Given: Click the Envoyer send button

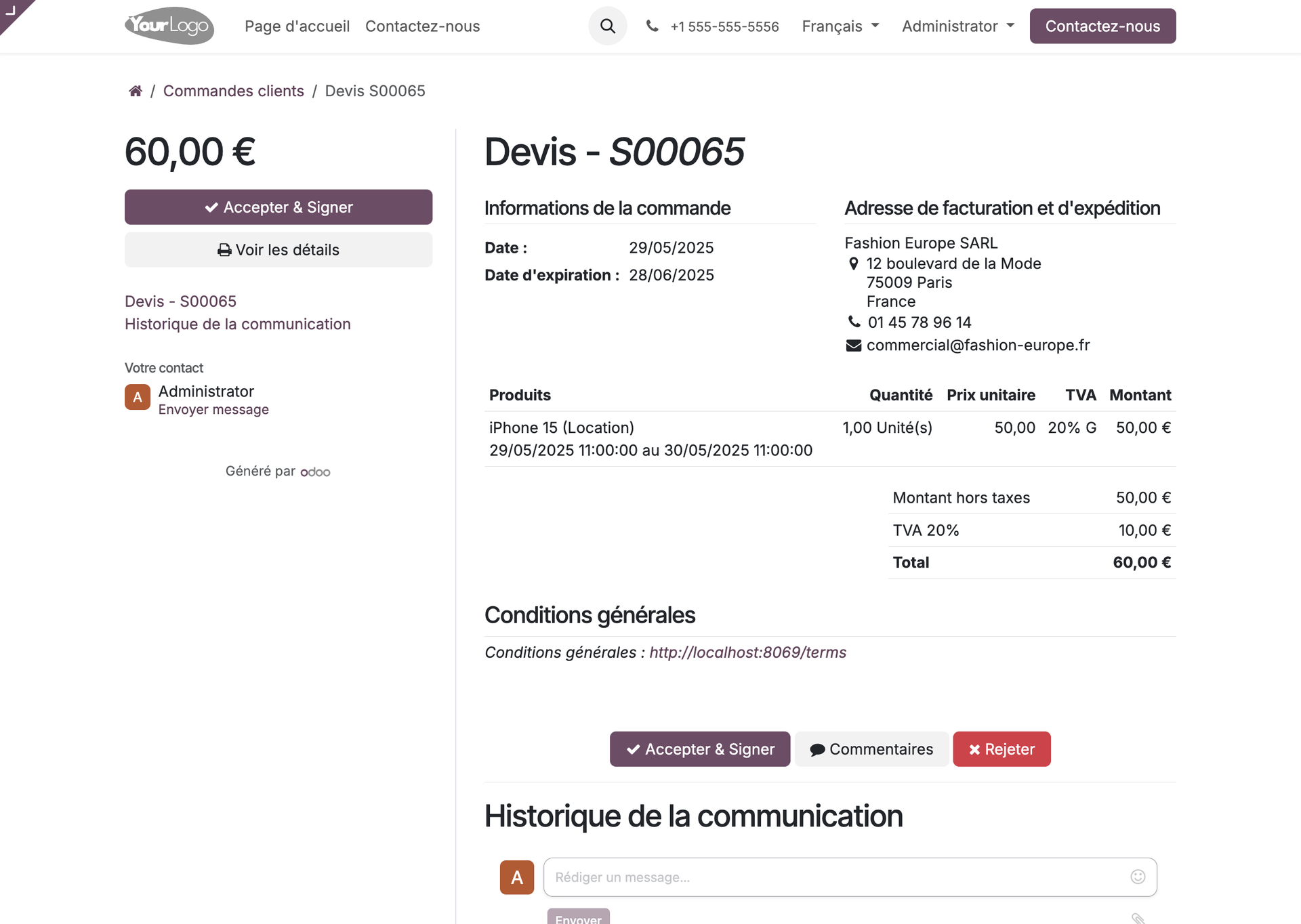Looking at the screenshot, I should [x=578, y=917].
